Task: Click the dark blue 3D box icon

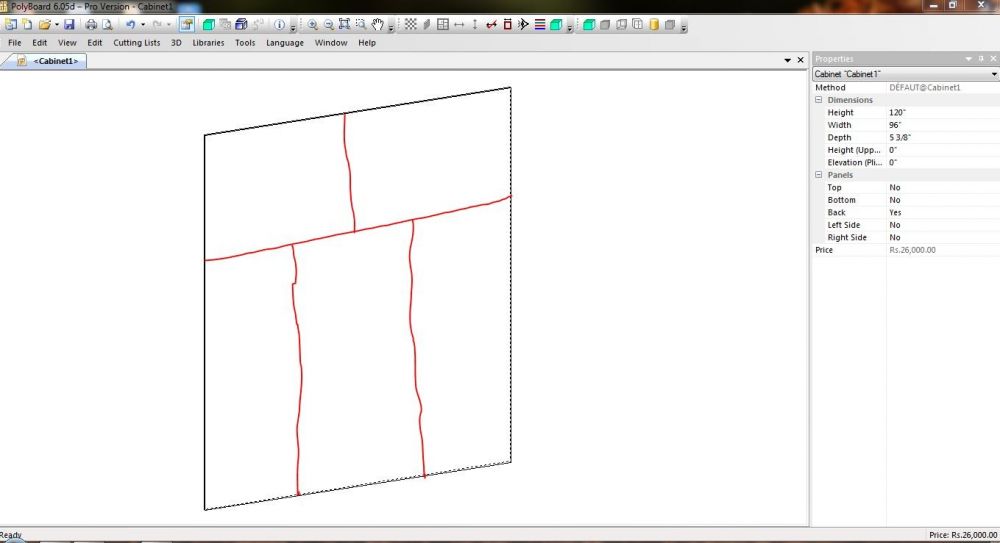Action: tap(241, 24)
